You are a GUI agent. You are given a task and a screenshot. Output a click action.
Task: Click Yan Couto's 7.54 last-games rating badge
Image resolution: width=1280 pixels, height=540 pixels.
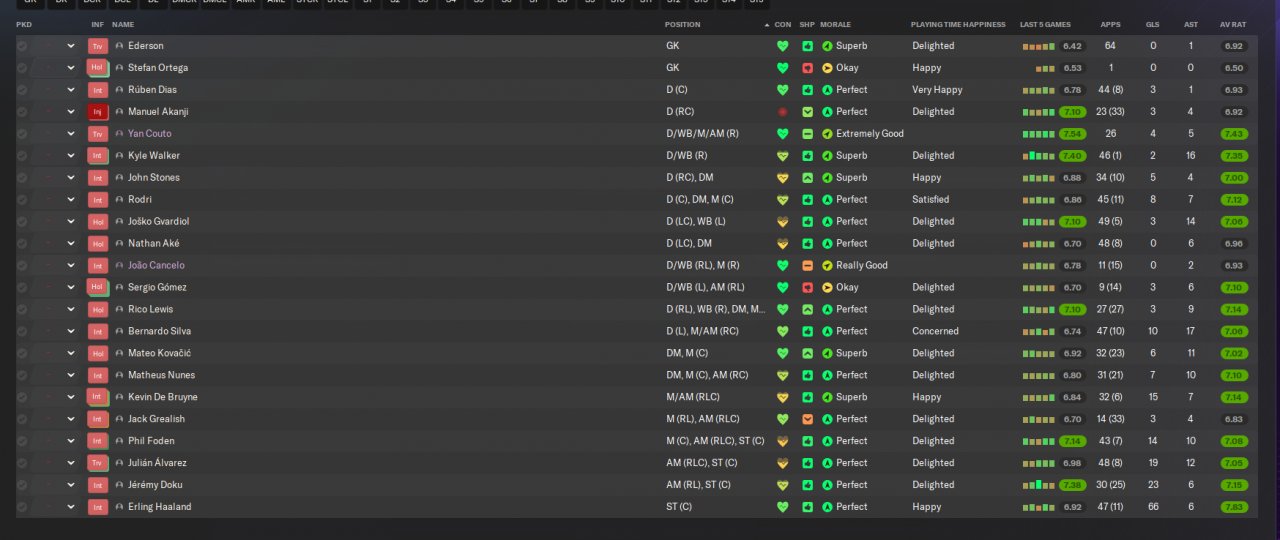(1072, 134)
